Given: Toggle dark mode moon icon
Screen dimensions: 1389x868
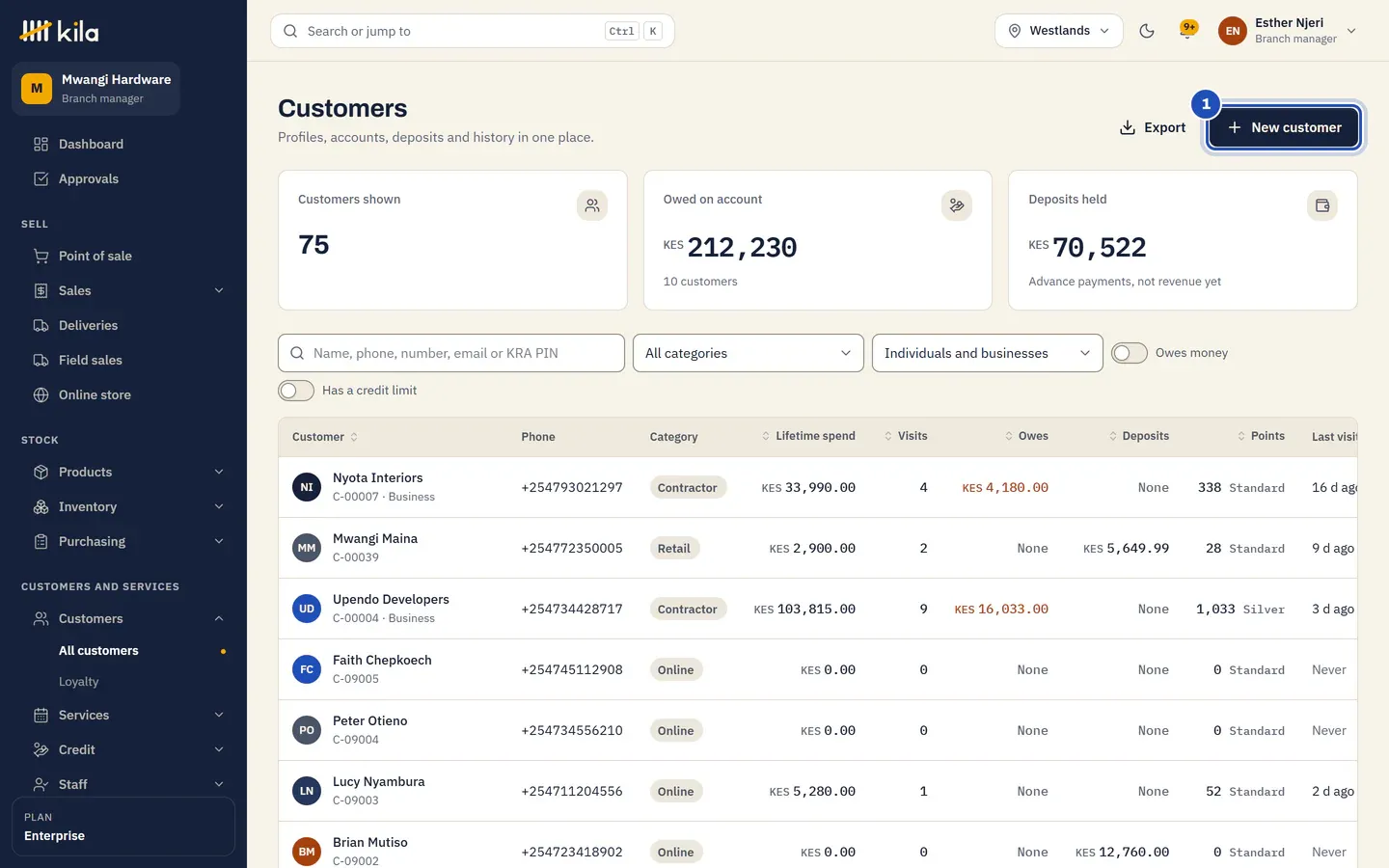Looking at the screenshot, I should click(1147, 31).
